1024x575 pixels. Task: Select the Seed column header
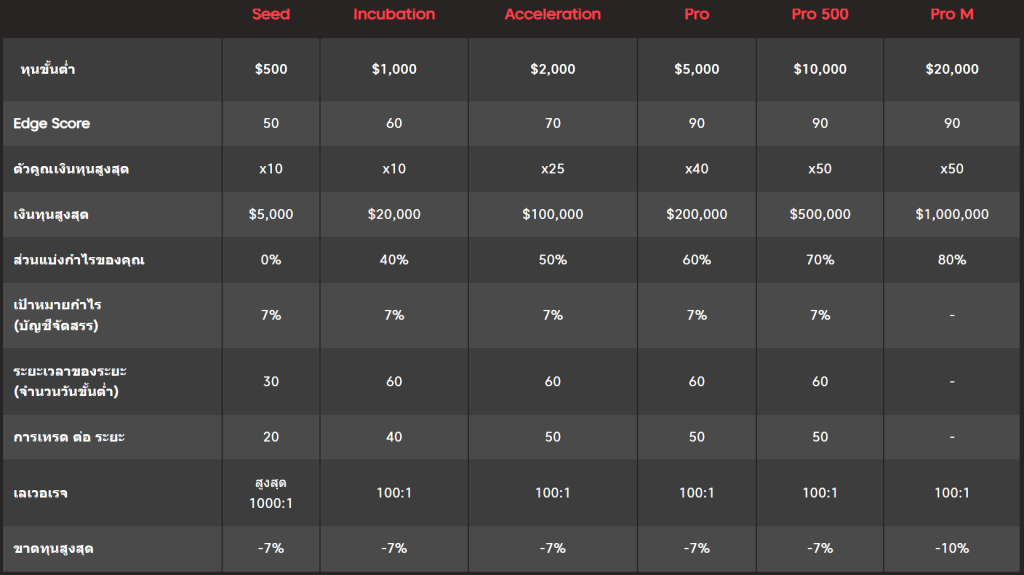pos(271,15)
